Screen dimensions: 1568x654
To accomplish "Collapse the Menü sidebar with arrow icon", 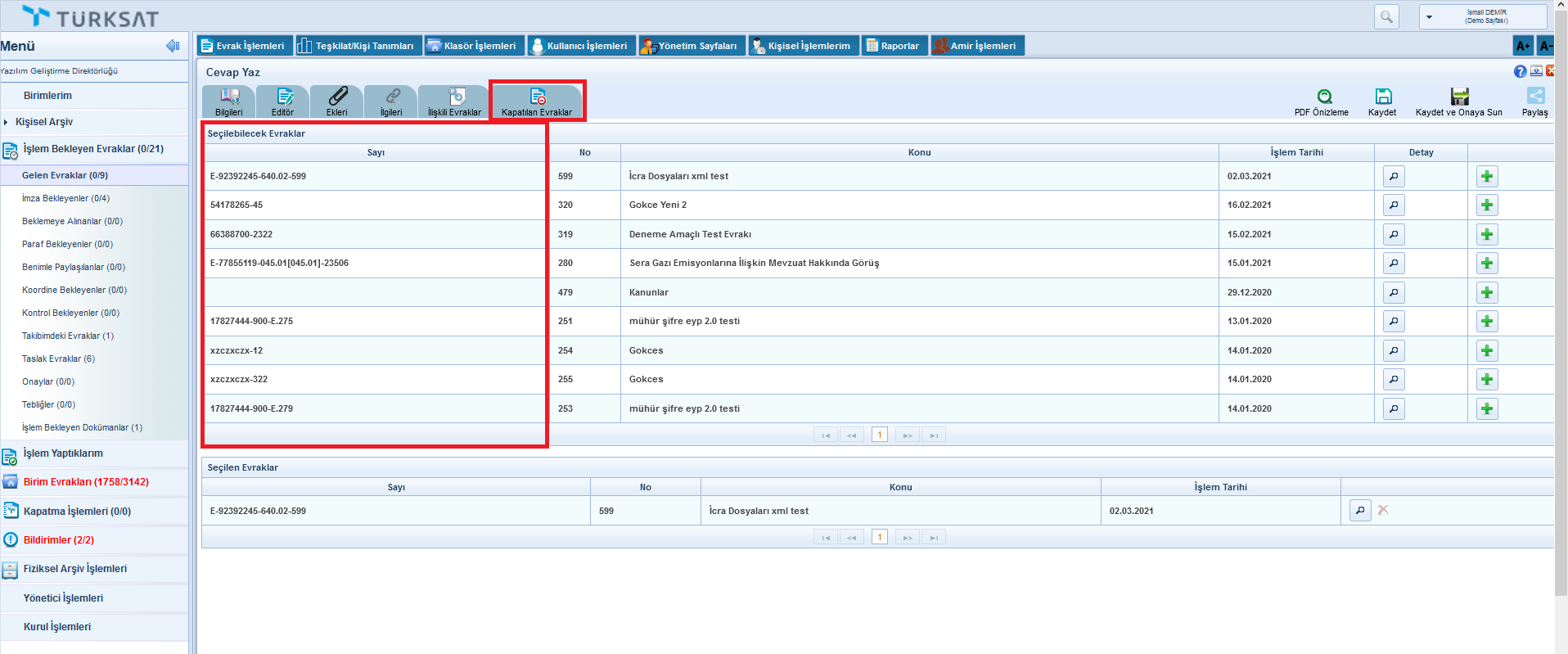I will [x=173, y=46].
